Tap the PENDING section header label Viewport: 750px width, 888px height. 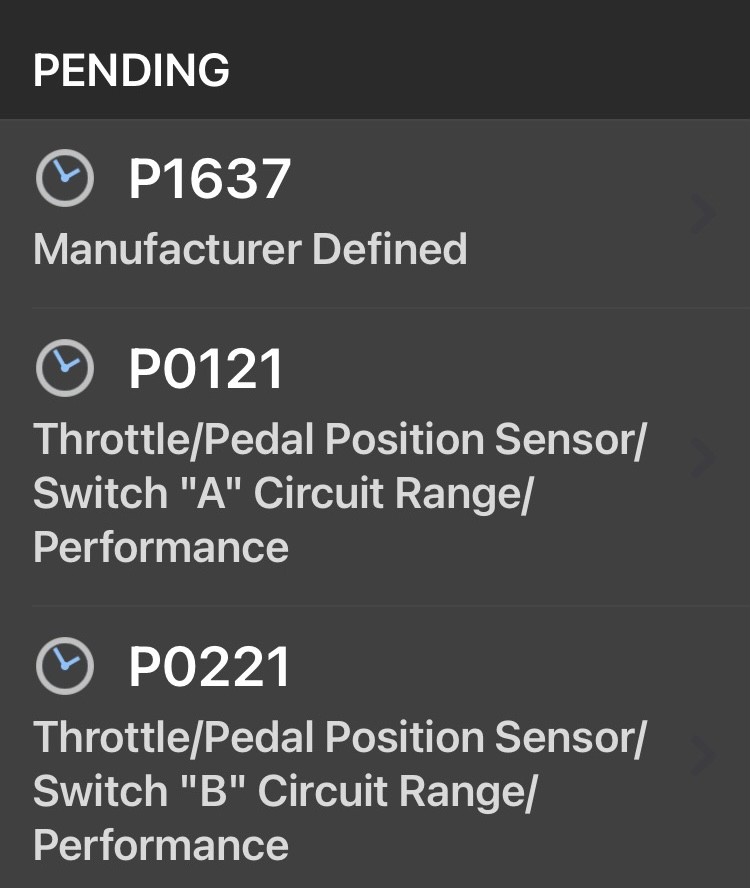click(x=131, y=71)
